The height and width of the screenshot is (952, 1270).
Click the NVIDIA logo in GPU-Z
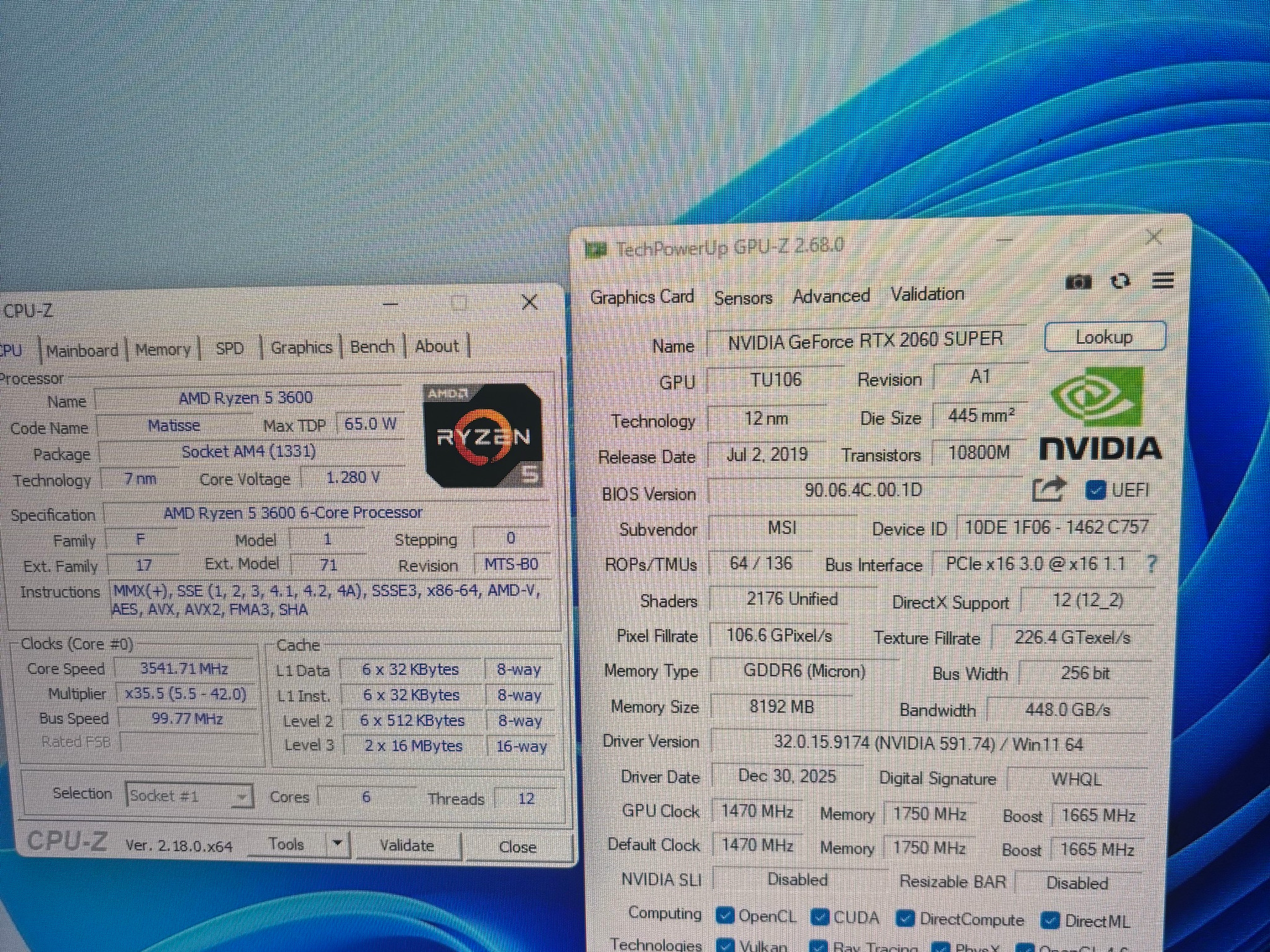tap(1100, 413)
